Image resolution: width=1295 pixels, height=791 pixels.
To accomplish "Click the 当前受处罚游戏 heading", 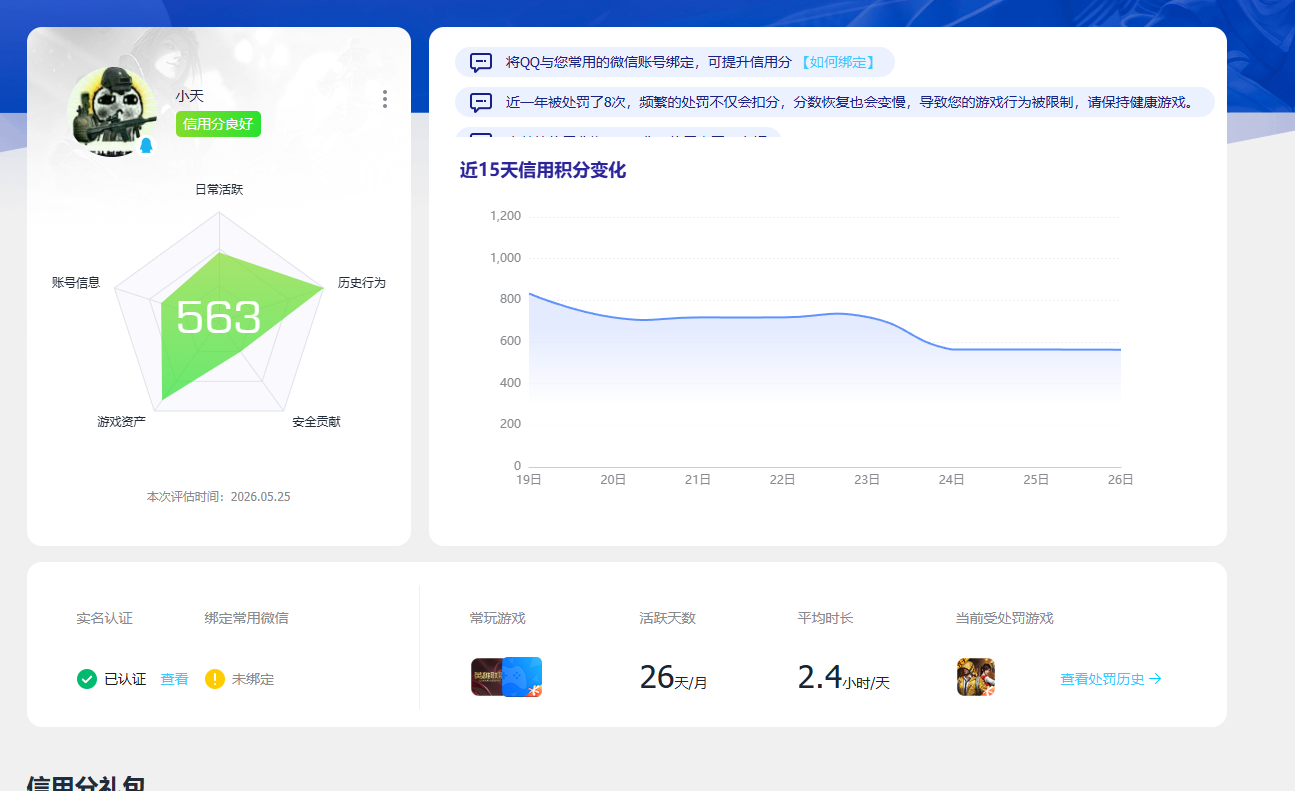I will [1004, 618].
